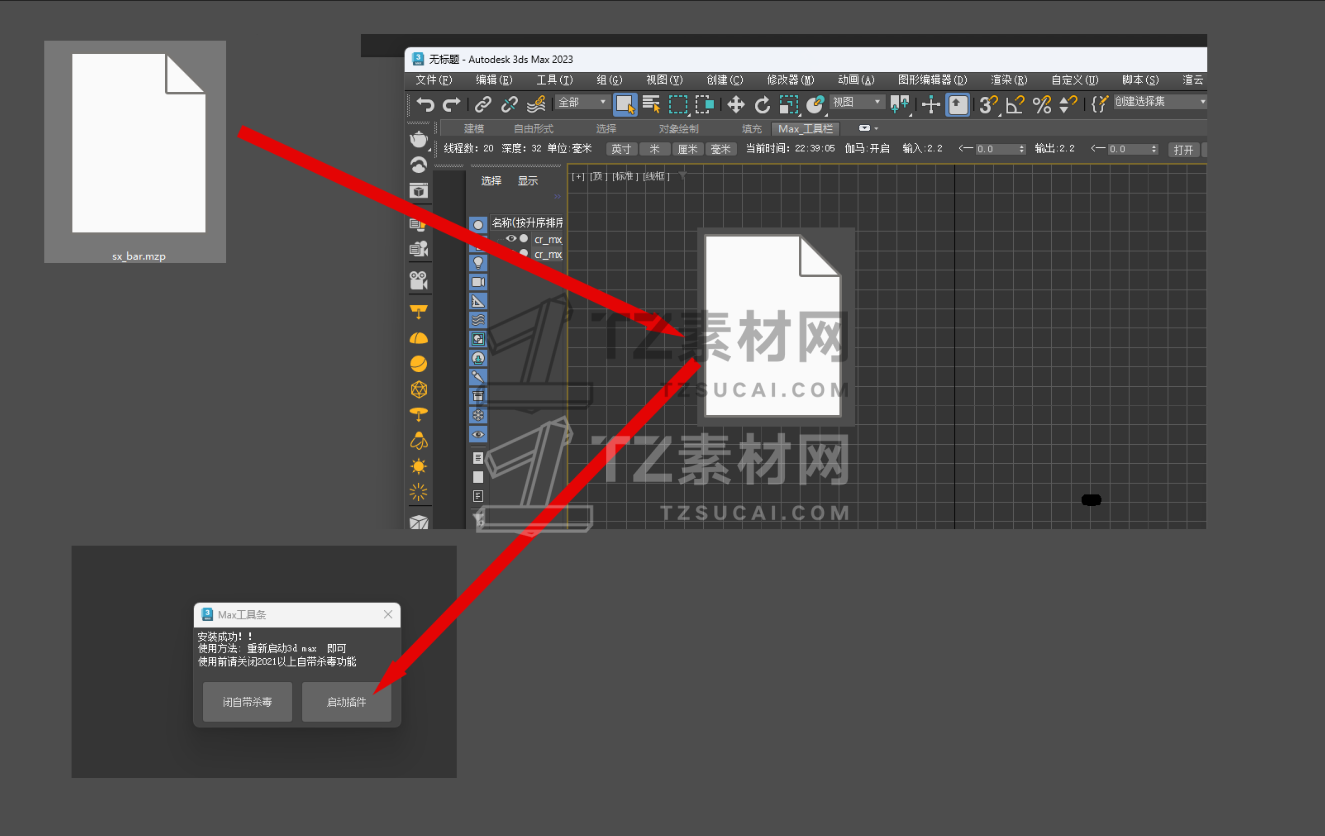Click the 英寸 unit button
1325x836 pixels.
[622, 149]
